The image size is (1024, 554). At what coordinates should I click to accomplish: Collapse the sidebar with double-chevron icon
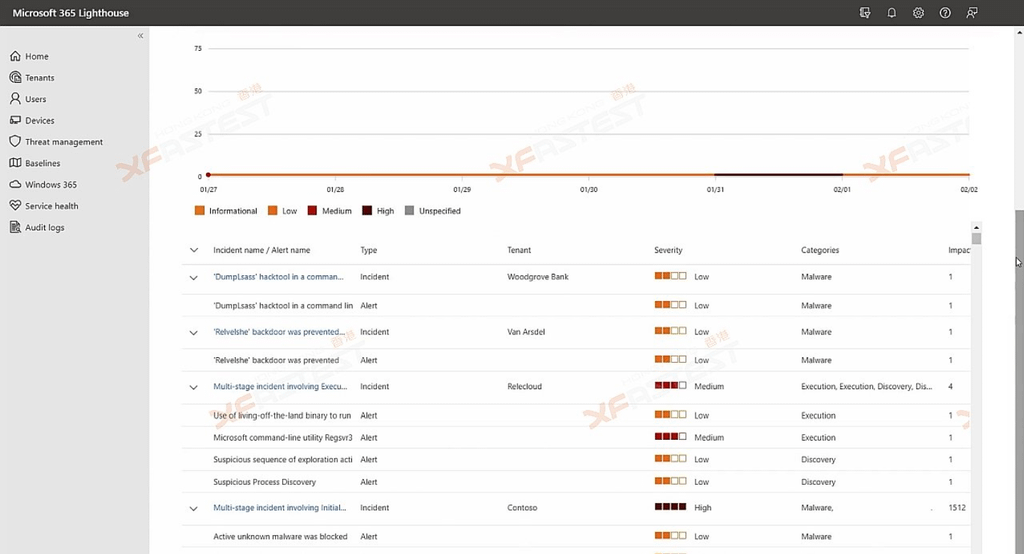coord(140,36)
